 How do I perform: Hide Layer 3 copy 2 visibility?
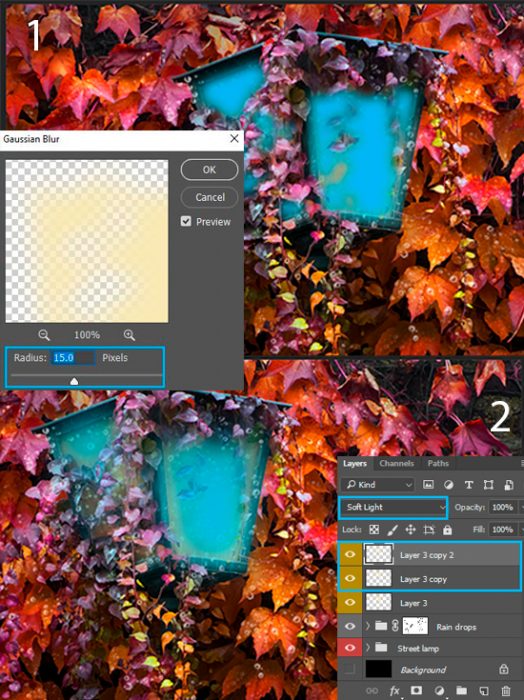click(350, 554)
